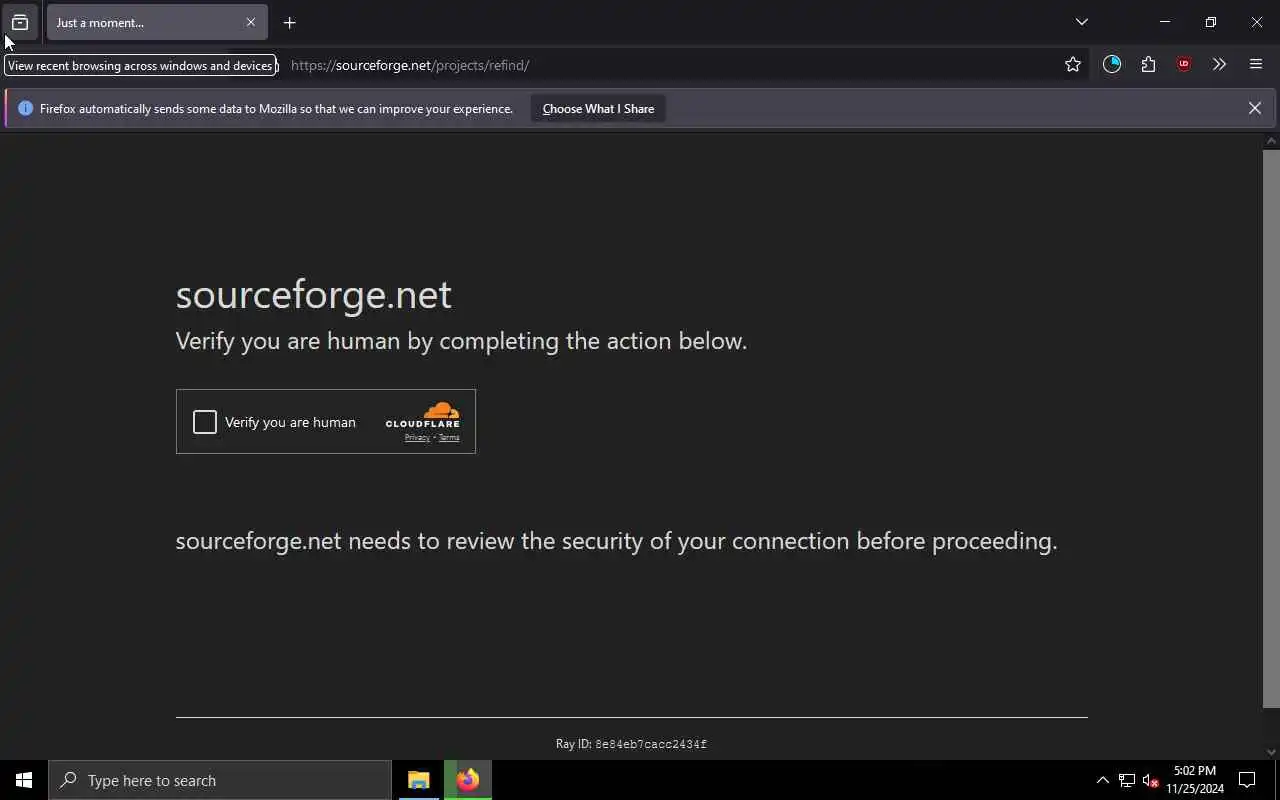Click the 'sourceforge.net' page heading
Screen dimensions: 1280x800
pos(313,294)
